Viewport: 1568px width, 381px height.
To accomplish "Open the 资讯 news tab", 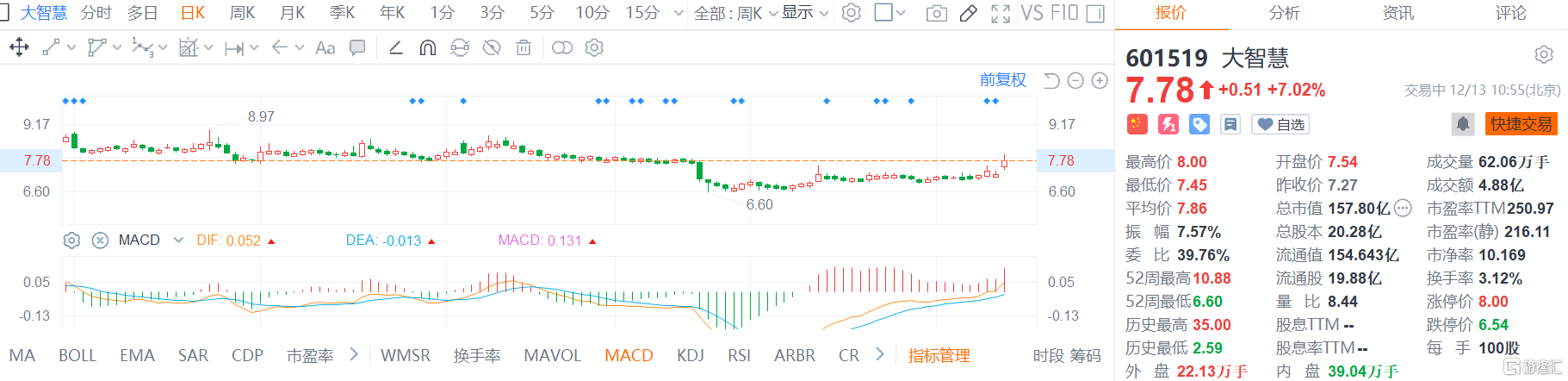I will (x=1398, y=13).
